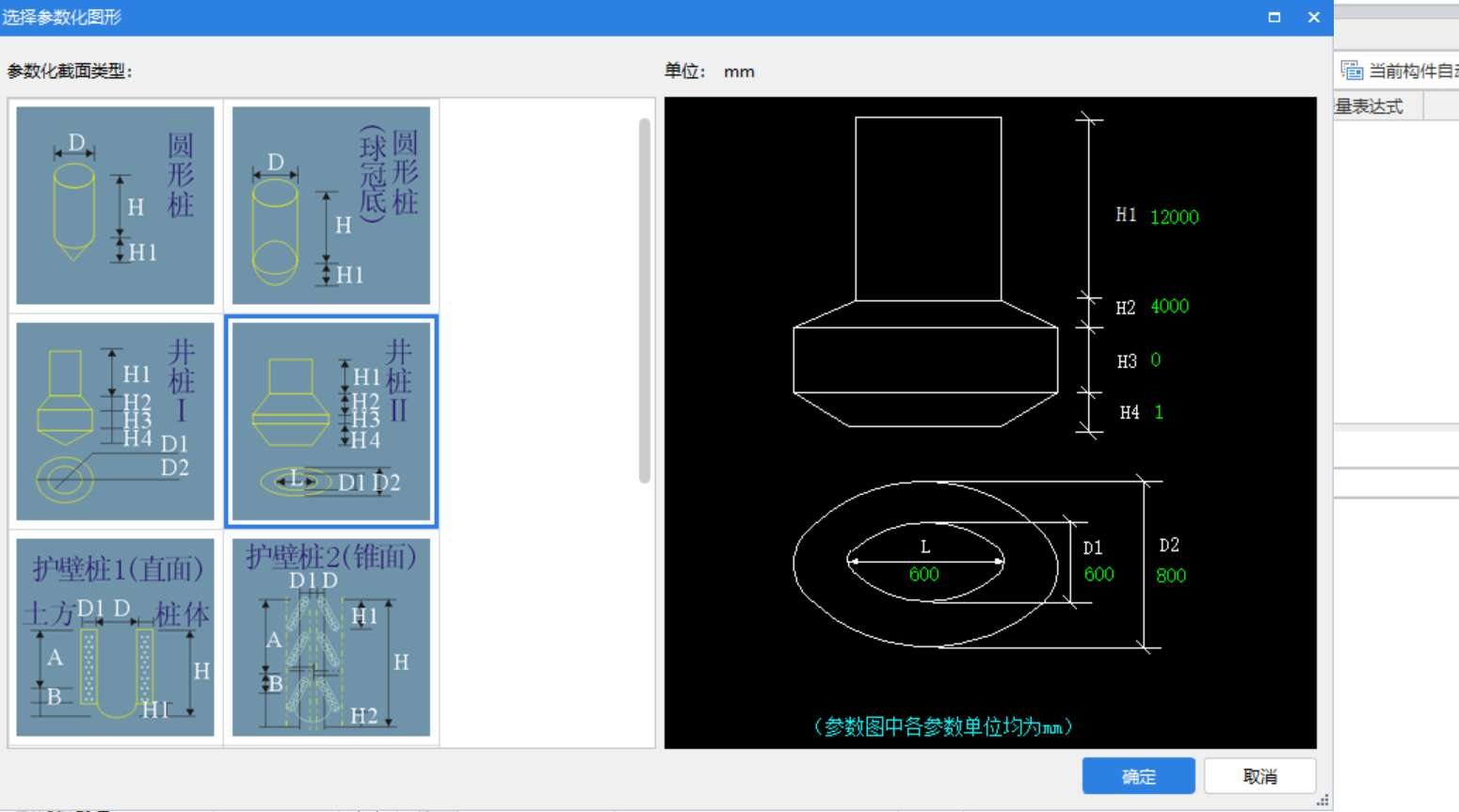Edit the H1 value 12000
This screenshot has height=812, width=1459.
1175,216
